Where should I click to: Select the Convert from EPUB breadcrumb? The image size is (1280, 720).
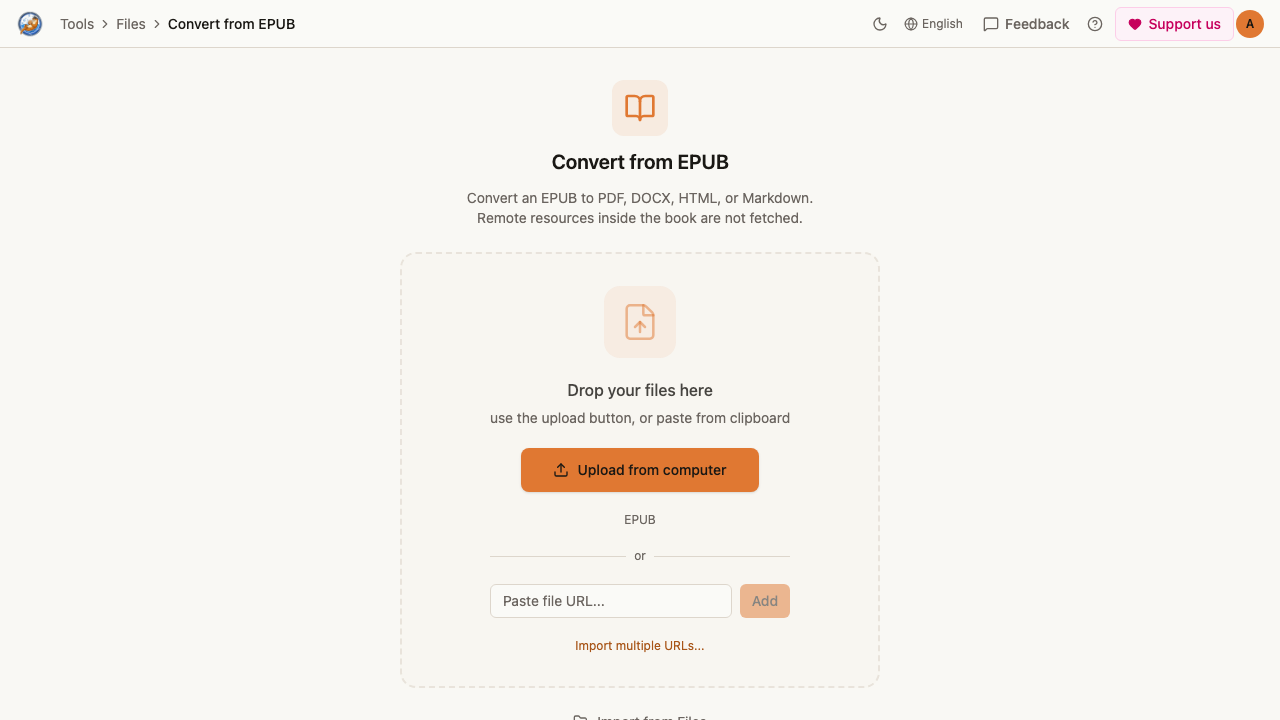(231, 24)
